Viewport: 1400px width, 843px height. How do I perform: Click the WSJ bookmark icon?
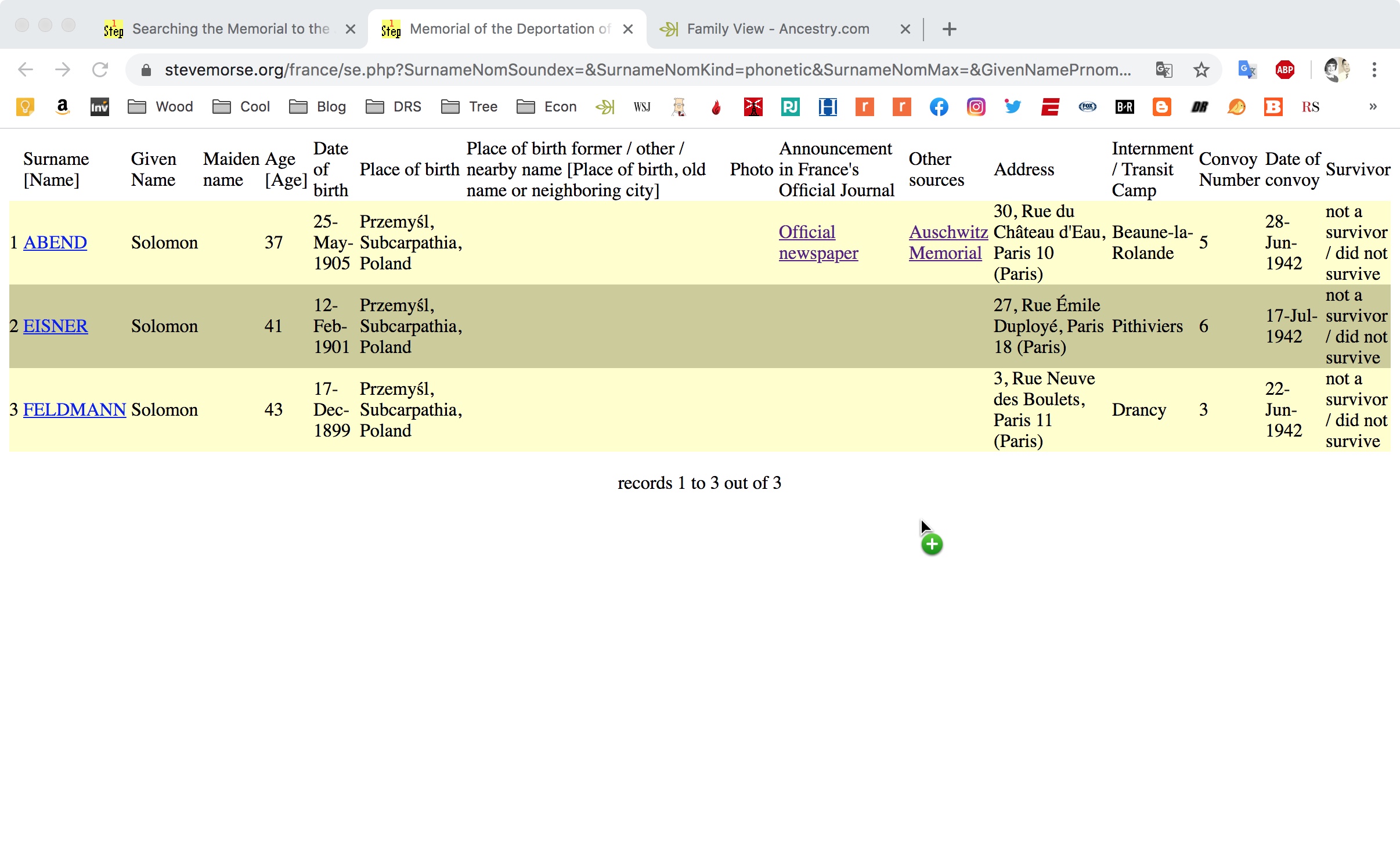pyautogui.click(x=642, y=107)
